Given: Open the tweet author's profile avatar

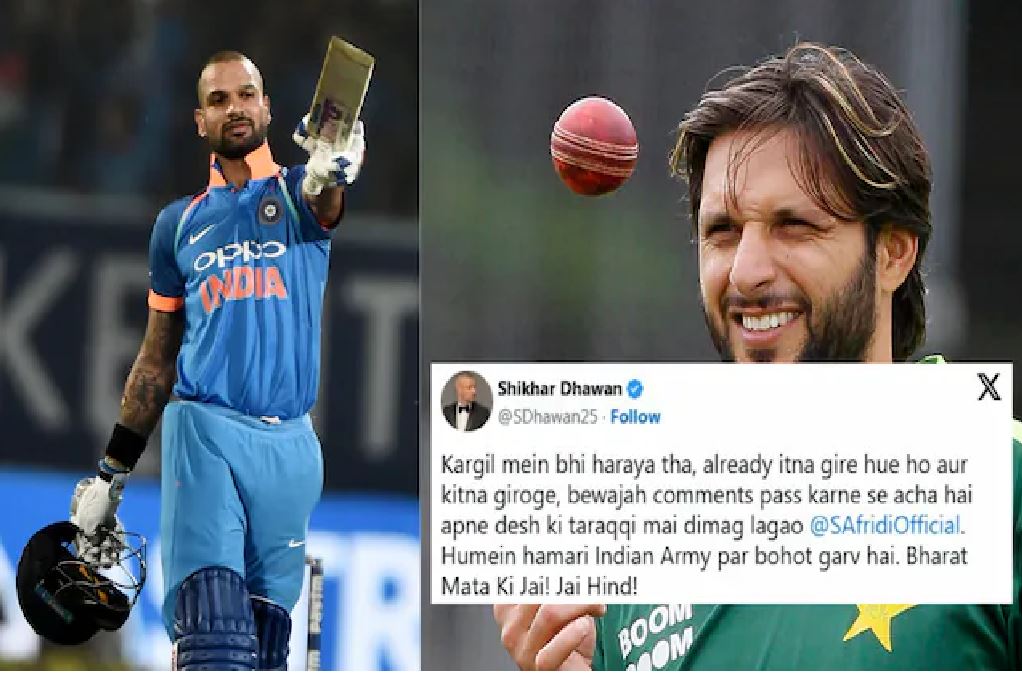Looking at the screenshot, I should pyautogui.click(x=466, y=401).
